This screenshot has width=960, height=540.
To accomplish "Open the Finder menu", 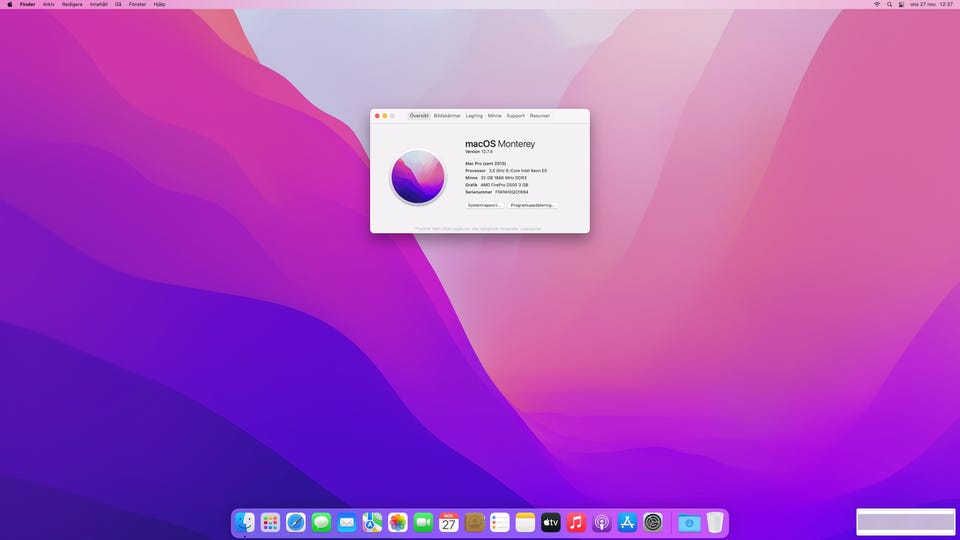I will (28, 4).
